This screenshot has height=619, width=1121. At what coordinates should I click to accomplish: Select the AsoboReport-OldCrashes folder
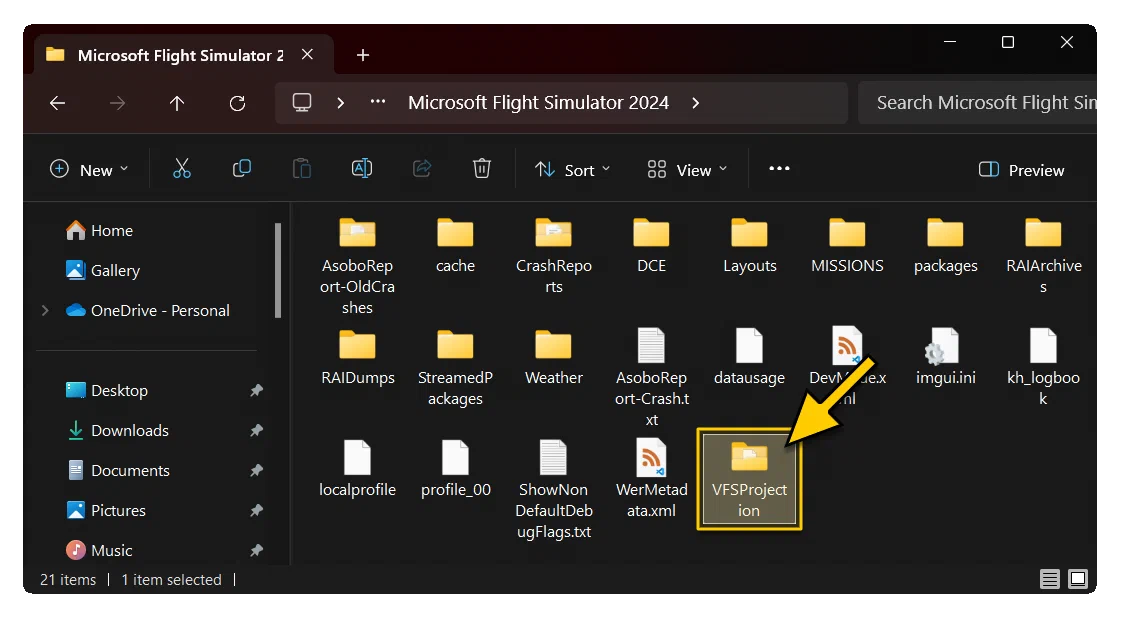pos(357,266)
